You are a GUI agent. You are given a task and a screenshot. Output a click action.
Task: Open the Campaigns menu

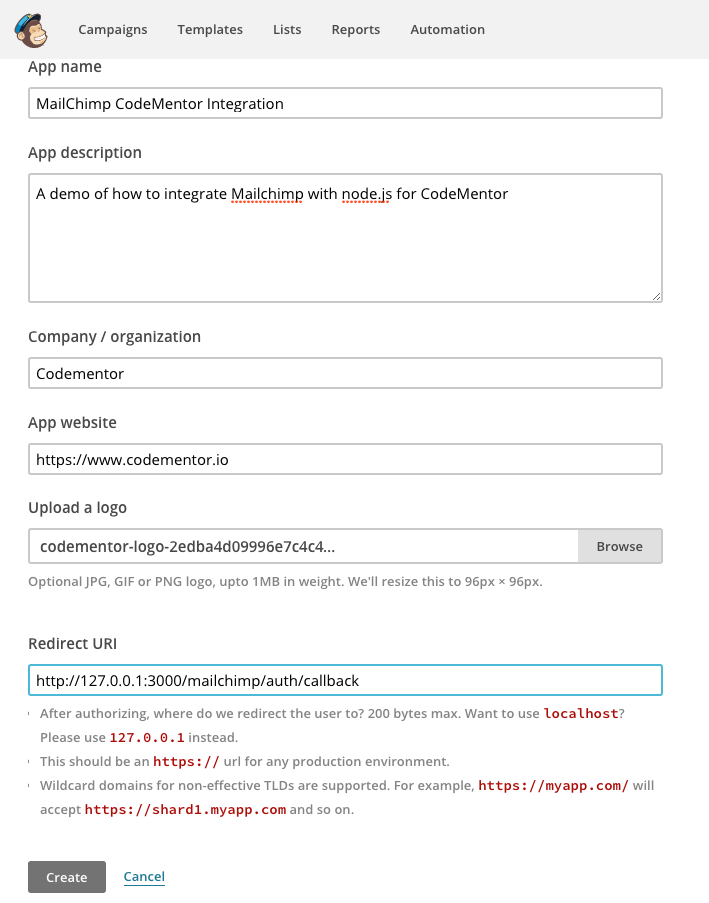tap(113, 30)
